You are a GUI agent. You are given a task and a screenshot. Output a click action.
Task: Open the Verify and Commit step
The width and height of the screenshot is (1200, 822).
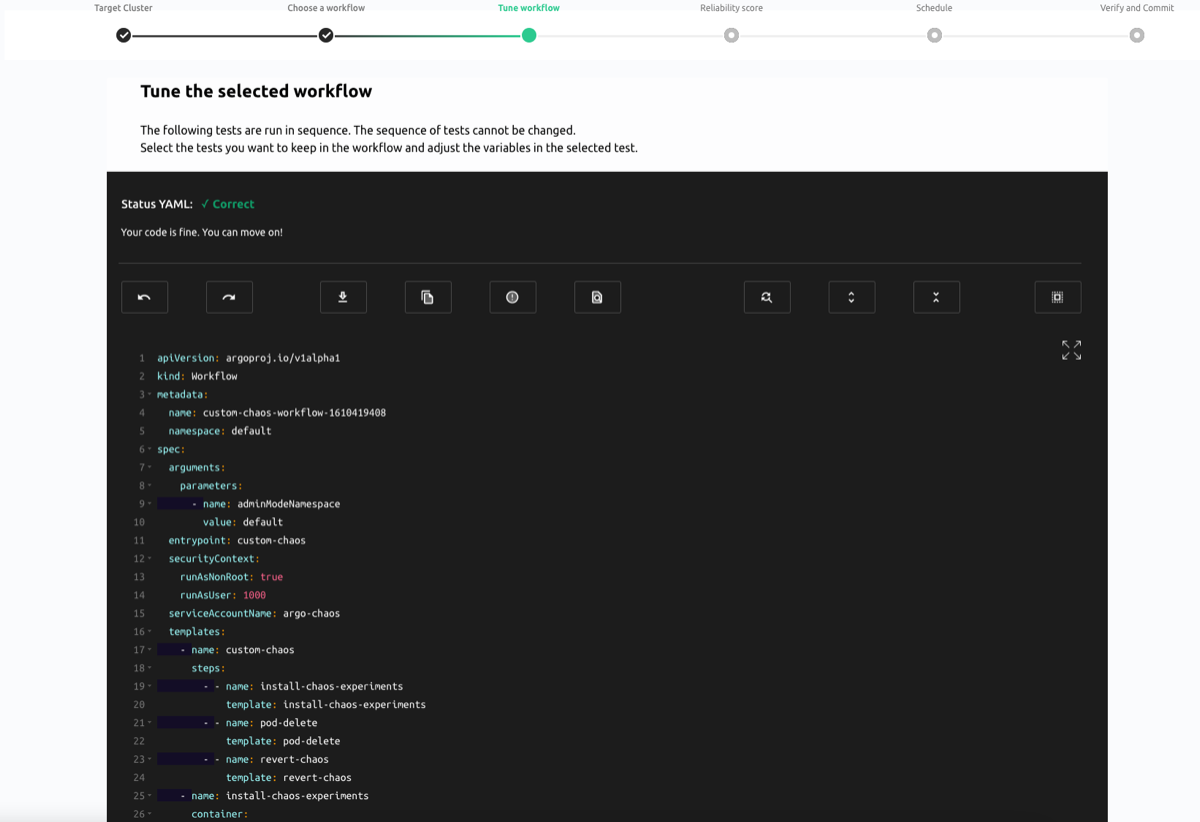tap(1137, 35)
